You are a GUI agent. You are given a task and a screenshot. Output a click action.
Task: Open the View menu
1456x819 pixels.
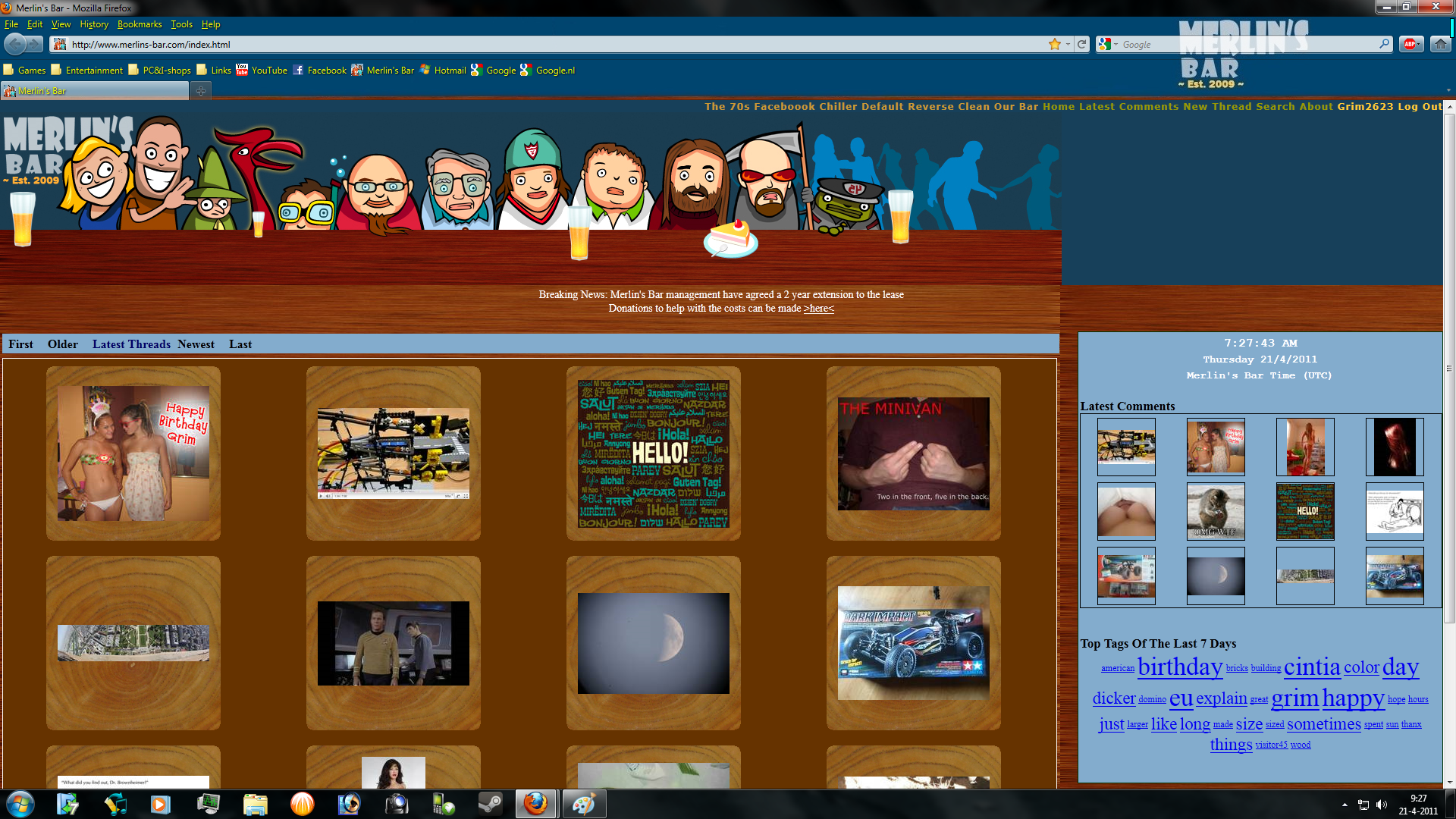[x=61, y=24]
